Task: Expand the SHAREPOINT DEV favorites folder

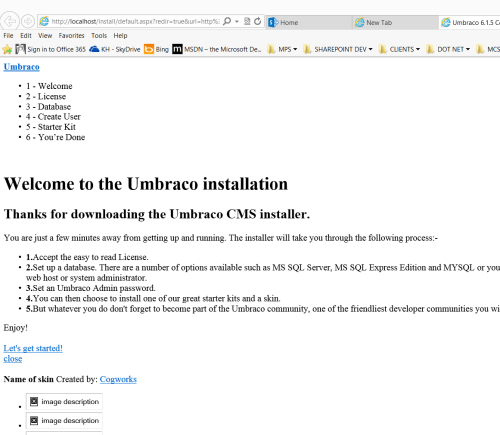Action: (338, 49)
